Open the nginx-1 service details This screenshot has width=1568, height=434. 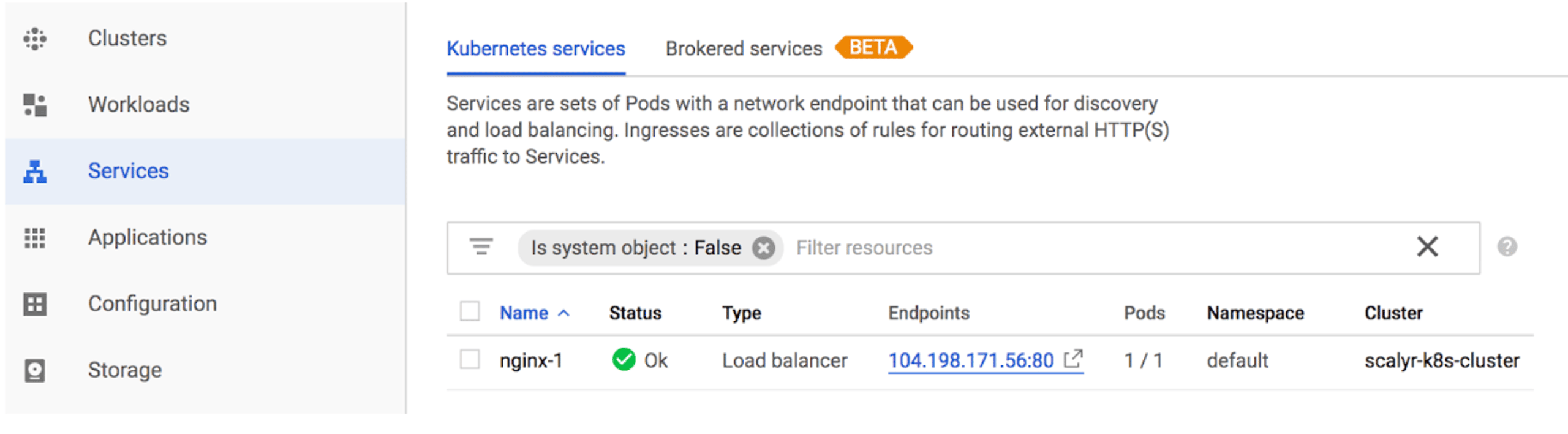(530, 360)
